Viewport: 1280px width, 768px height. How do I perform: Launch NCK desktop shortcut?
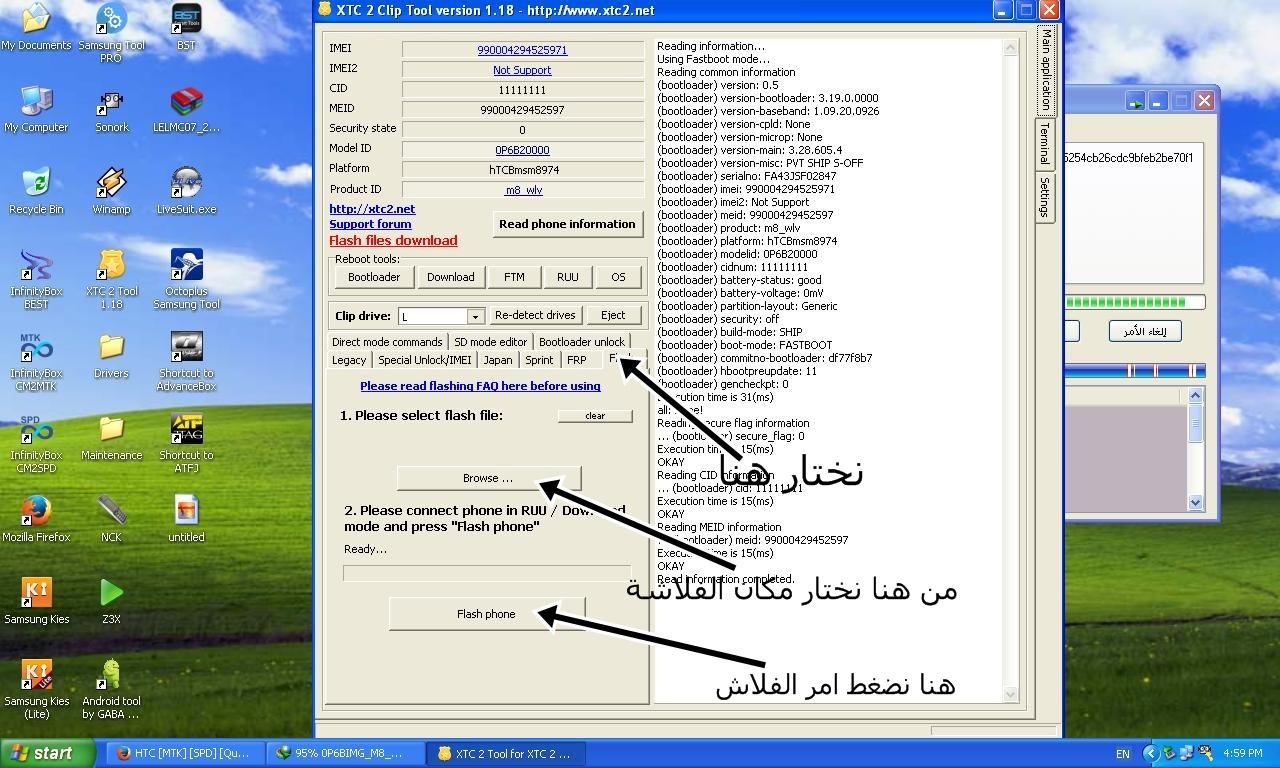tap(111, 519)
